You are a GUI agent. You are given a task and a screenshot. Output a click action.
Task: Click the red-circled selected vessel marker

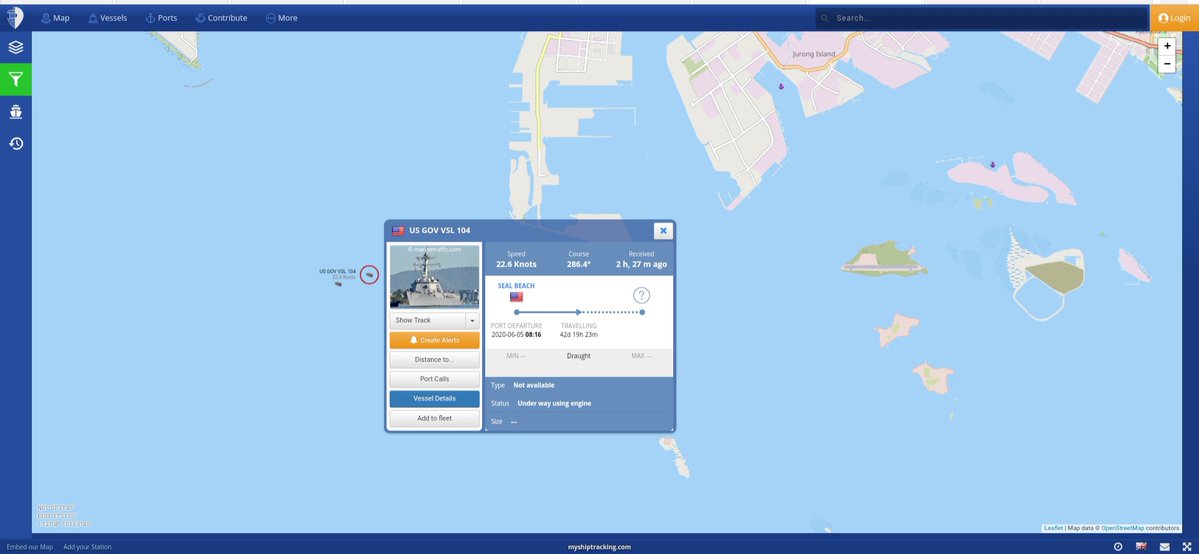369,274
